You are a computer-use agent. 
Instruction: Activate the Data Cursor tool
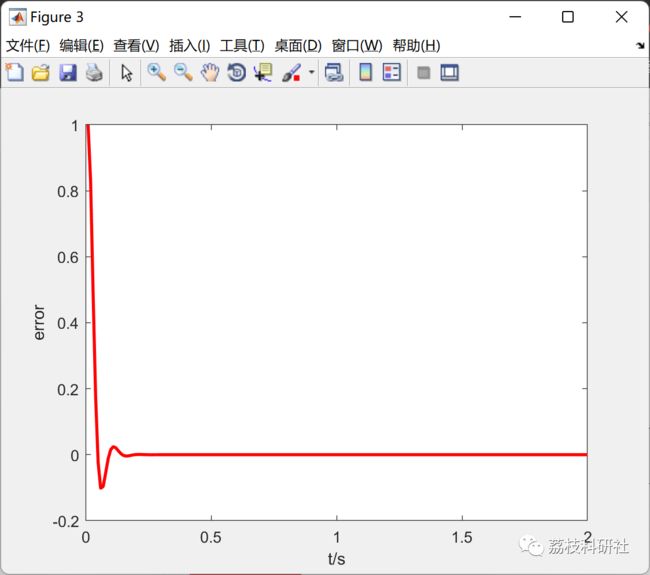263,73
